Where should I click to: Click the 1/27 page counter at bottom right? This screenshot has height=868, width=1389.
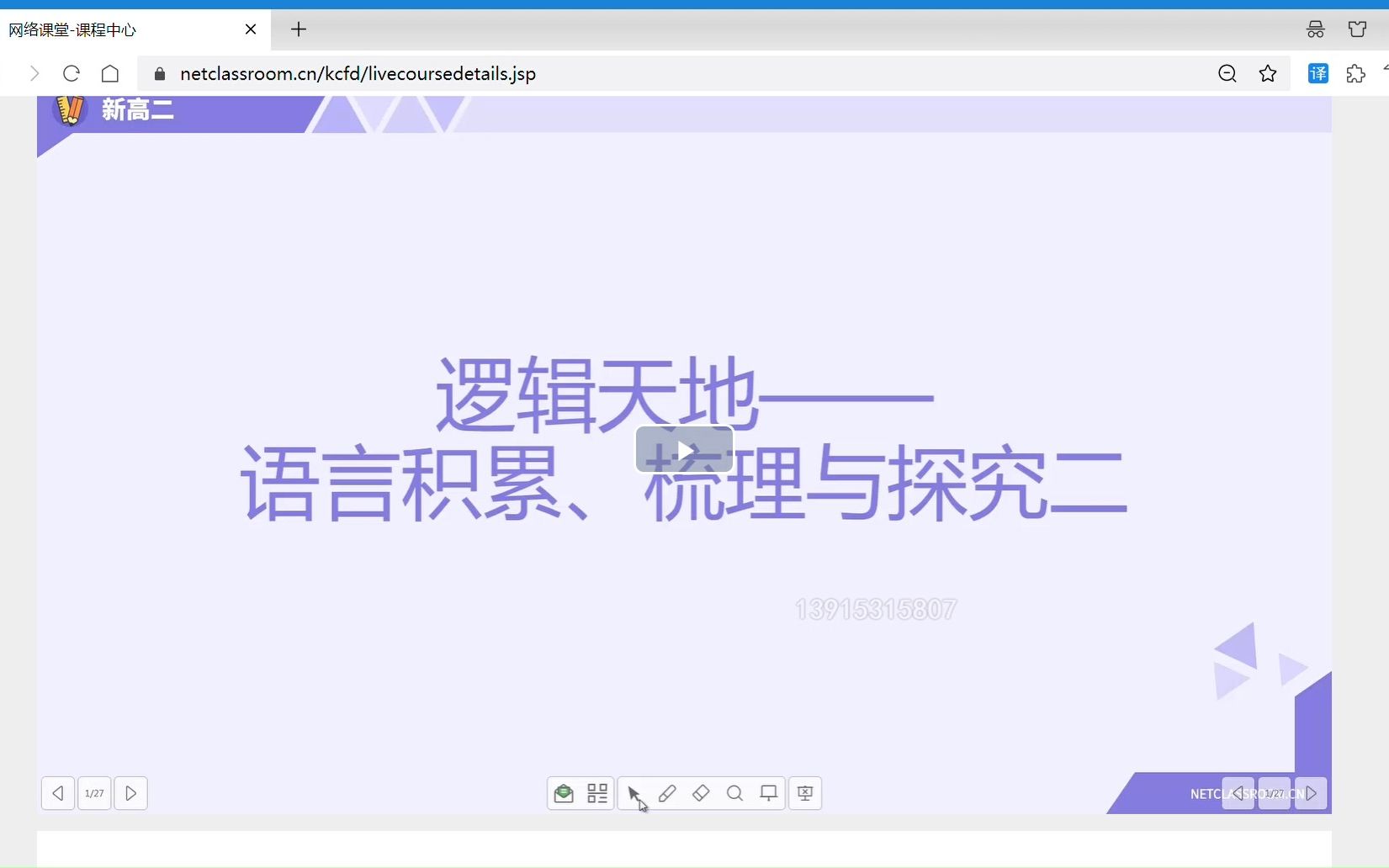pyautogui.click(x=1275, y=793)
